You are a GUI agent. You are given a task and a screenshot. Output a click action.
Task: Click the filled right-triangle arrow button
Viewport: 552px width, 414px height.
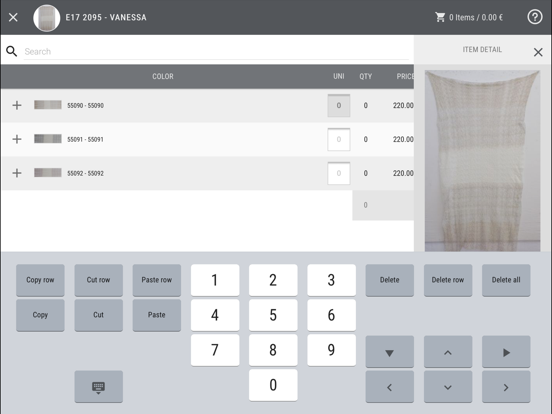pyautogui.click(x=506, y=352)
